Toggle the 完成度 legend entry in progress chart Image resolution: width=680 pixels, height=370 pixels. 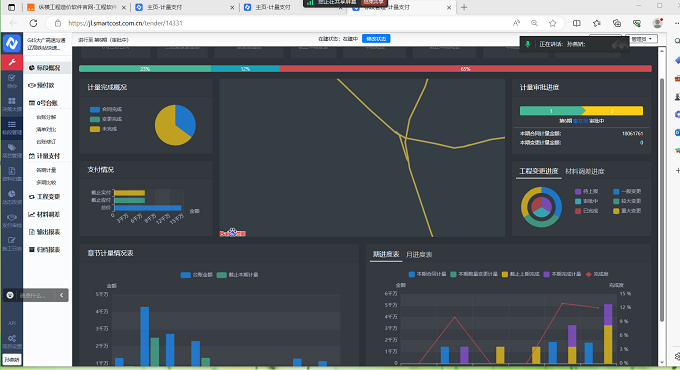(597, 274)
